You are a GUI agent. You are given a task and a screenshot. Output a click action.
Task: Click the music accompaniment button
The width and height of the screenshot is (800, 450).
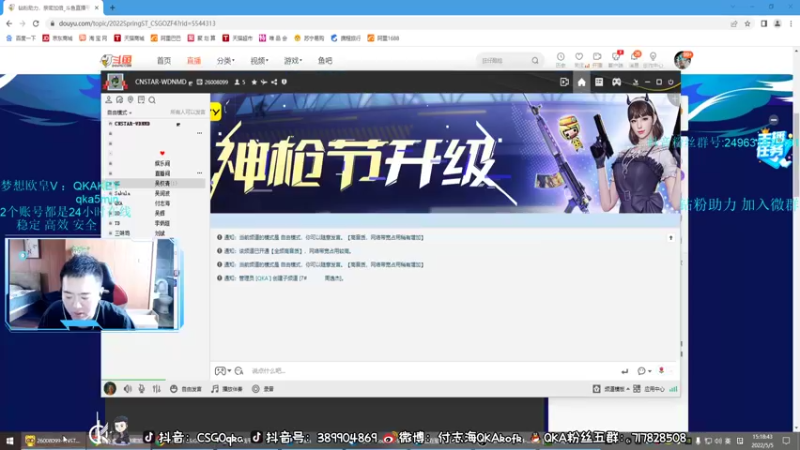tap(227, 389)
